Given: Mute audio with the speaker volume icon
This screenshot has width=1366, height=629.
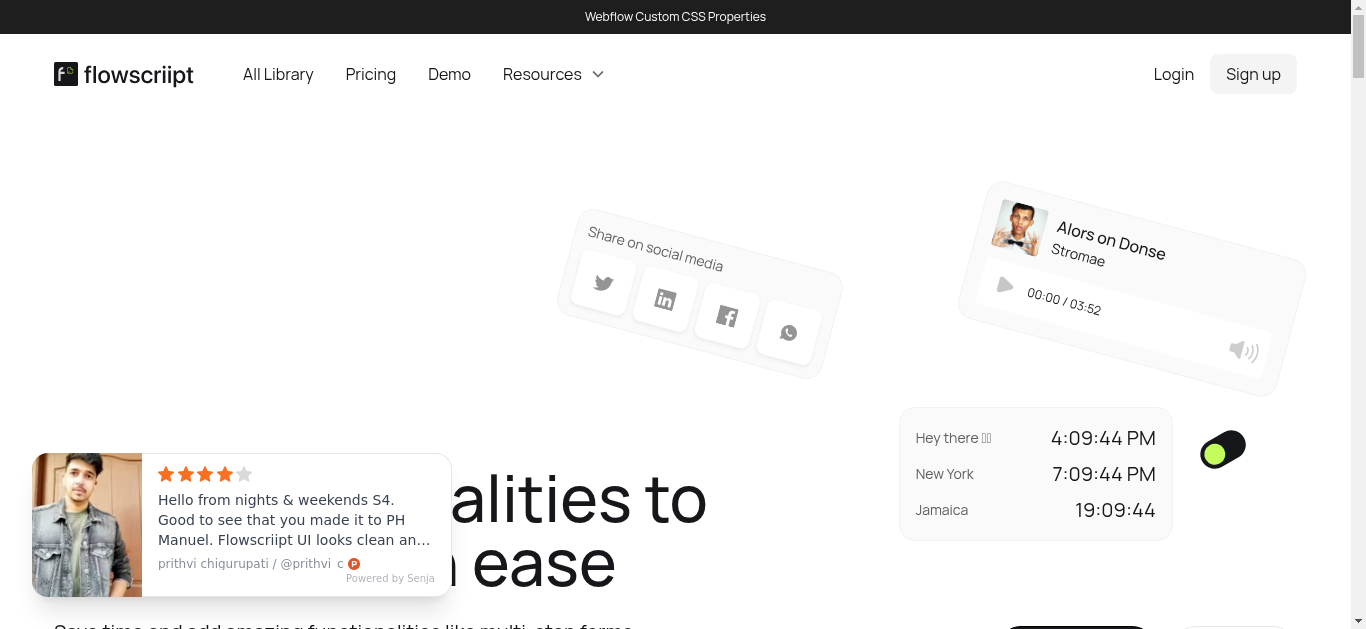Looking at the screenshot, I should point(1243,350).
